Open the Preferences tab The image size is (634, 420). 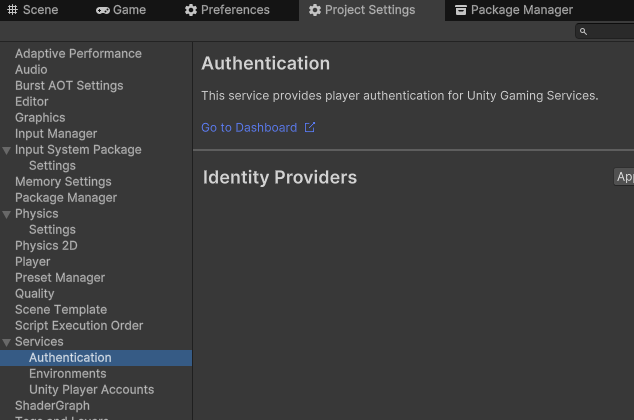pyautogui.click(x=227, y=10)
